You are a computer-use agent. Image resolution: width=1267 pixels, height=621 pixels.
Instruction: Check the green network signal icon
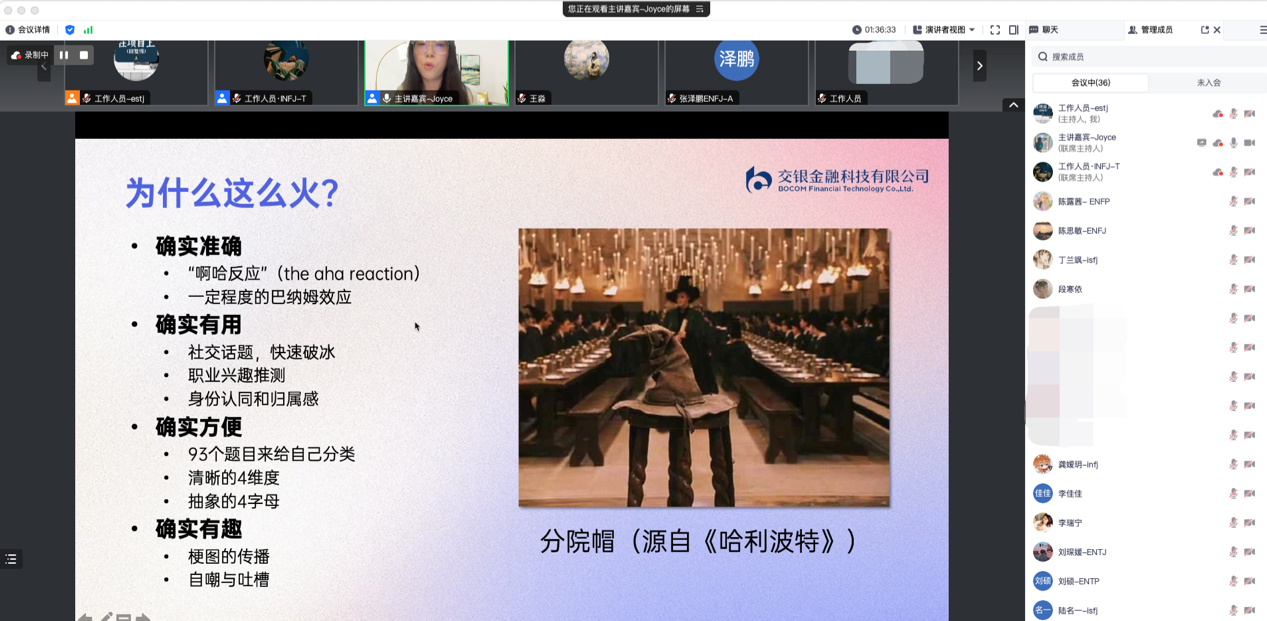coord(88,30)
